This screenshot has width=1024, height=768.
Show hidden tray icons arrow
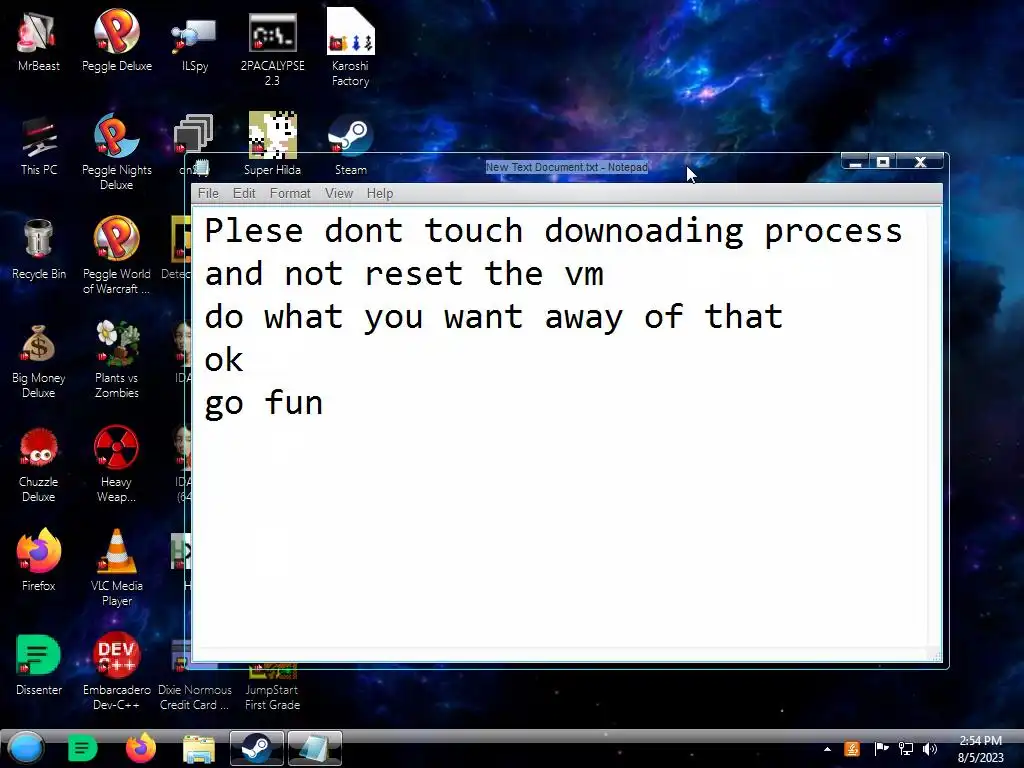click(x=827, y=749)
